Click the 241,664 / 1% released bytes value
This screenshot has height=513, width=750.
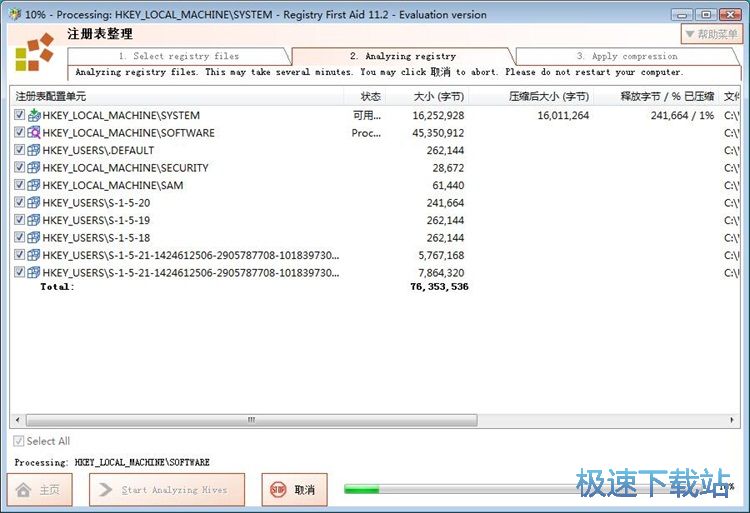pos(682,115)
